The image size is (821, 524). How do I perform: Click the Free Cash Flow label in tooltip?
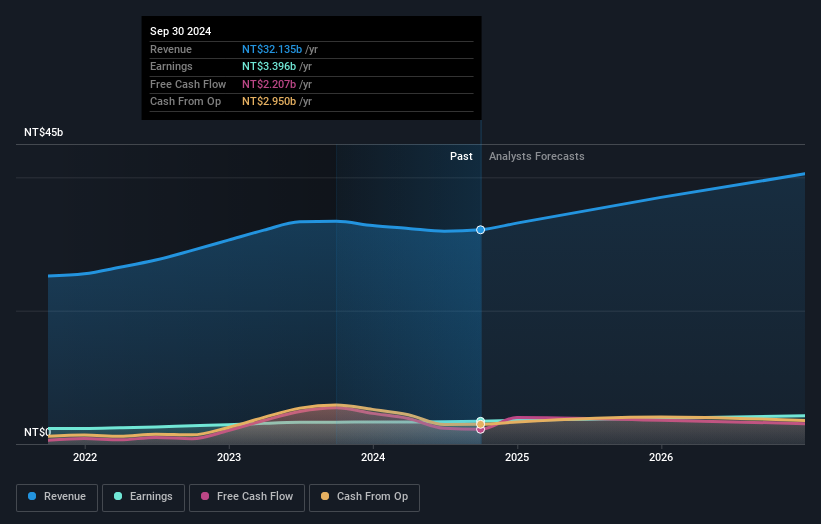[x=188, y=84]
